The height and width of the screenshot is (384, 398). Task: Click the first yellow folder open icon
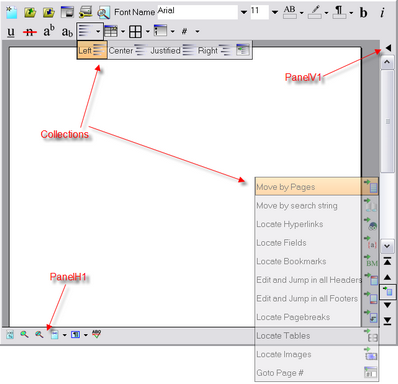coord(30,13)
